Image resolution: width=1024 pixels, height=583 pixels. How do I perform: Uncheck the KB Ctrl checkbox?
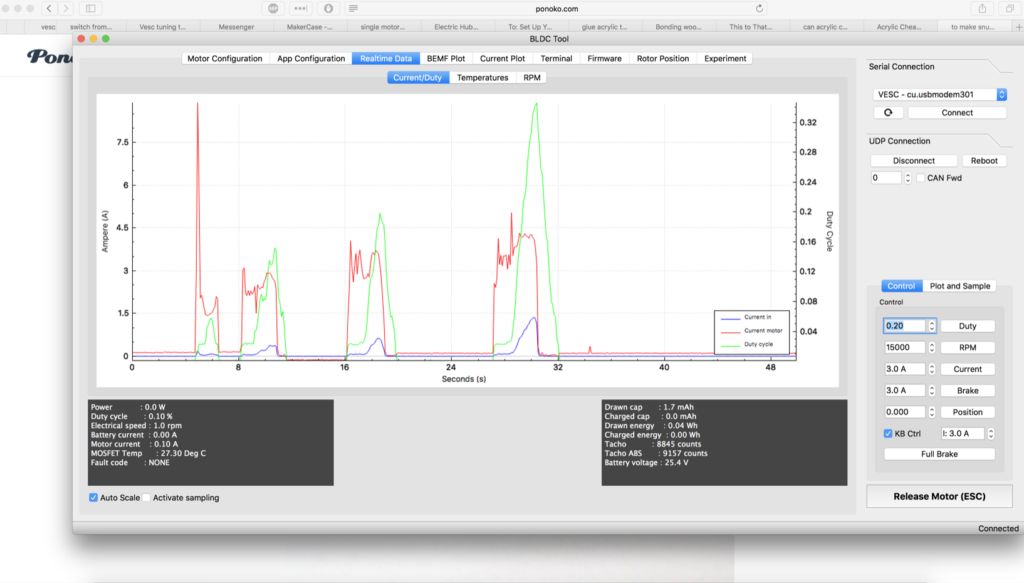click(888, 433)
